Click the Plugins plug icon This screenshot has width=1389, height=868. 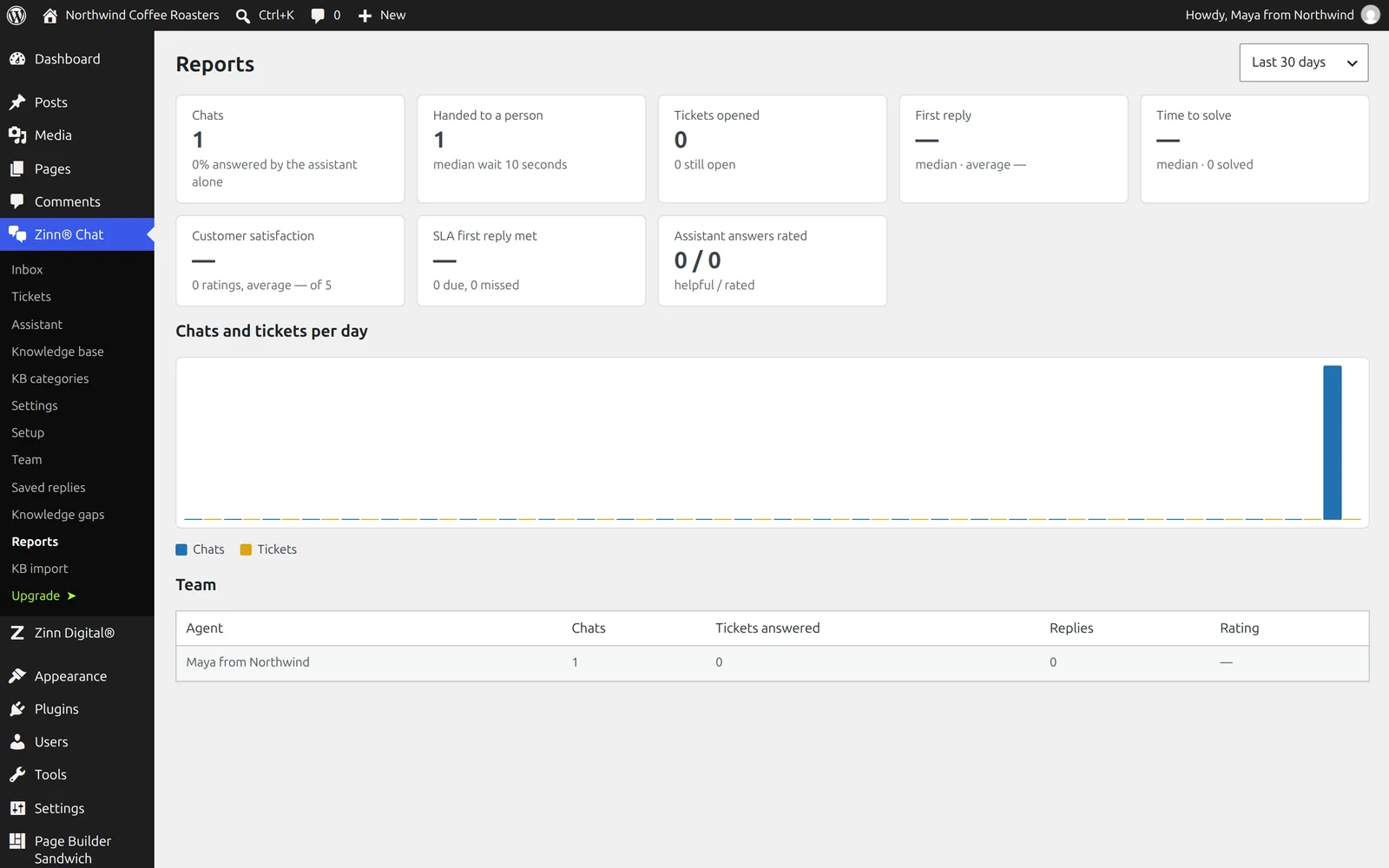[17, 709]
